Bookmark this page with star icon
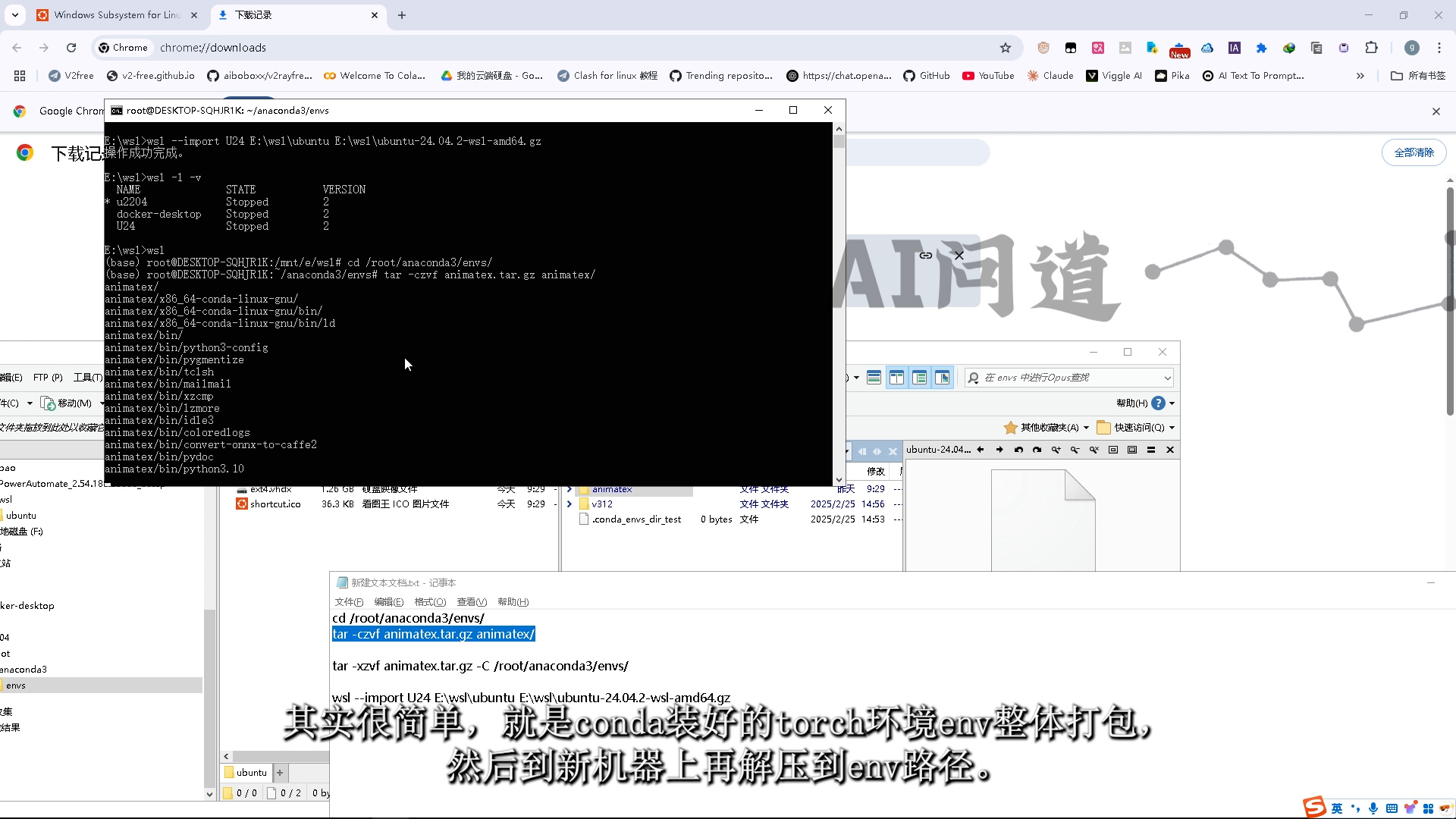 pos(1006,48)
